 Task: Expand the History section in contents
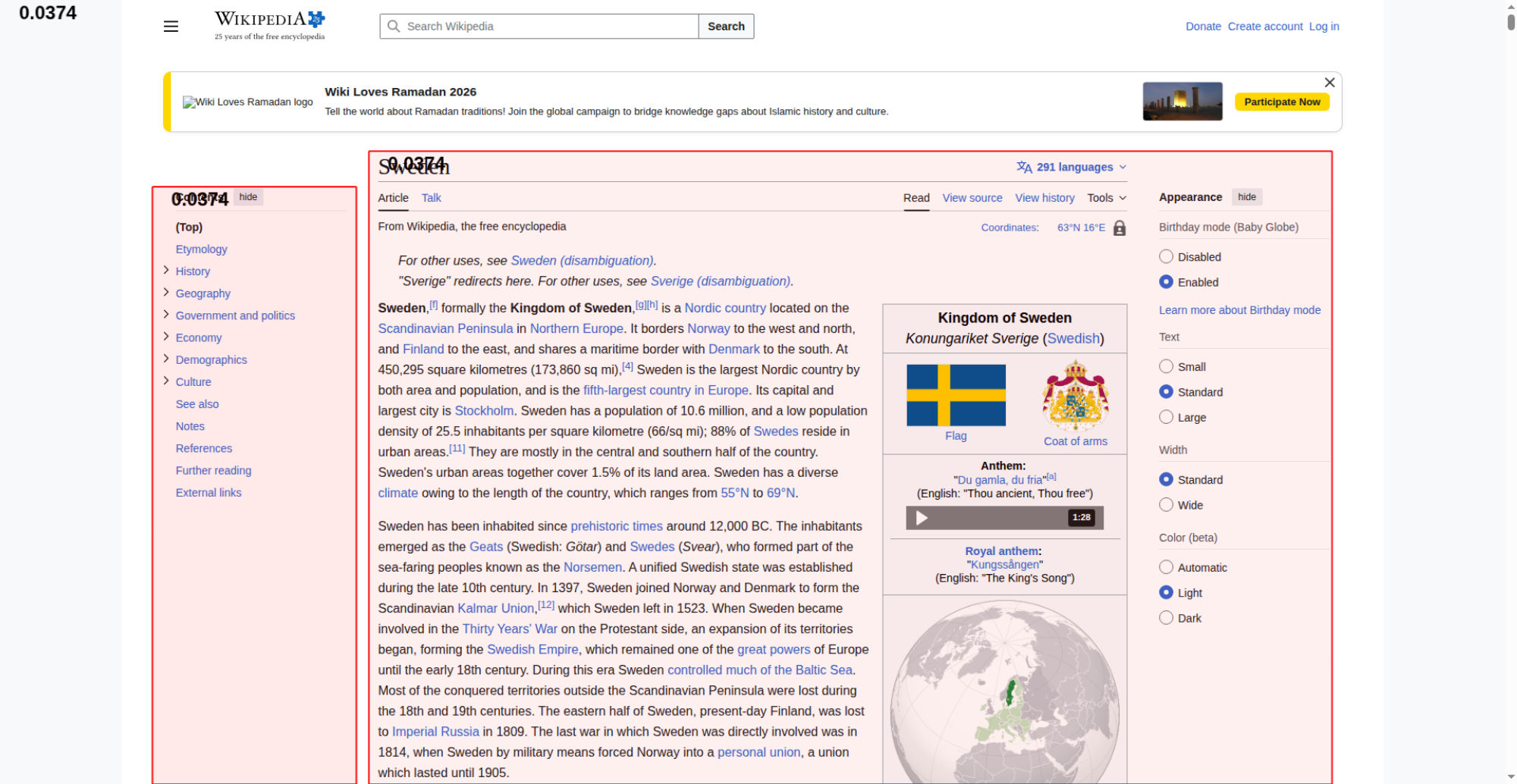(166, 271)
